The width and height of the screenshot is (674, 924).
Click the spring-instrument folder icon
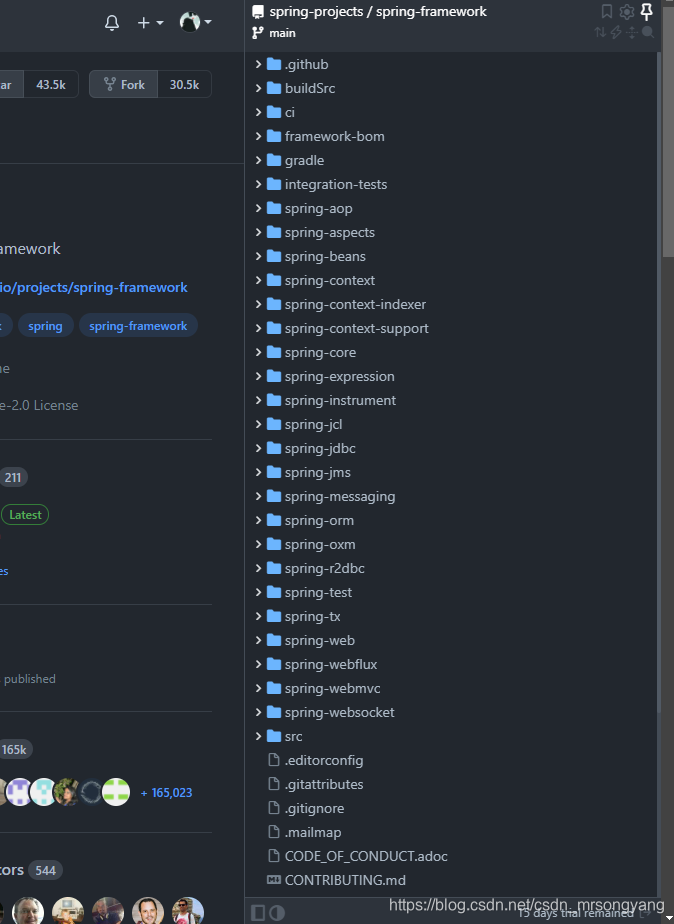tap(274, 400)
